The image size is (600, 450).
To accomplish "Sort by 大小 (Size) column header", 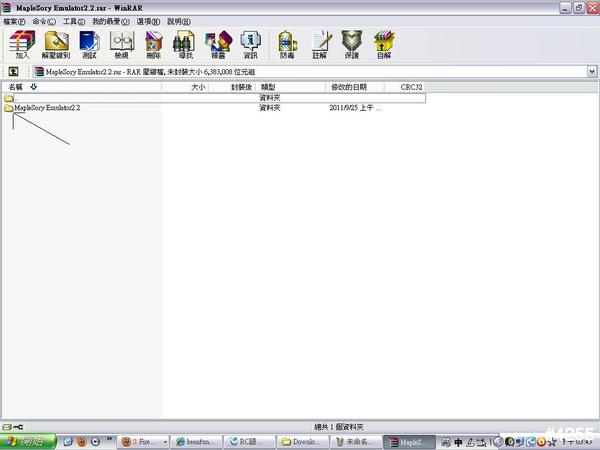I will 185,87.
